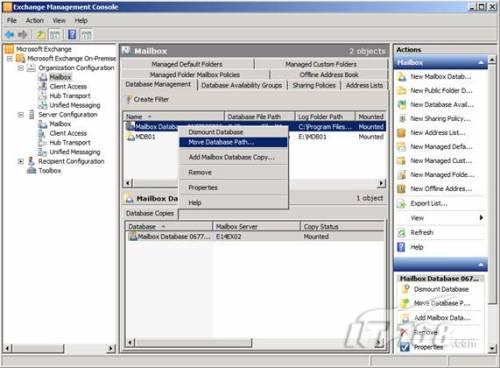Click the New Sharing Policy icon
This screenshot has height=368, width=500.
[x=402, y=119]
